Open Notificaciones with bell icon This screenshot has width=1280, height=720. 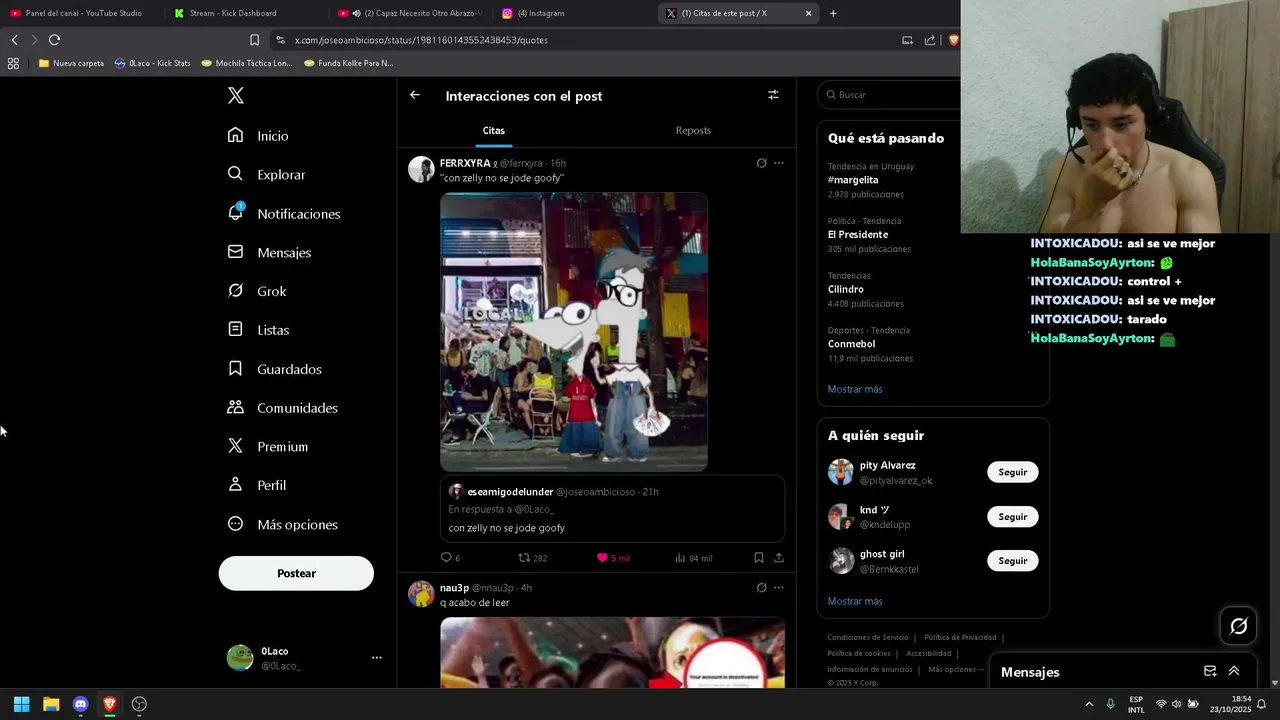[x=285, y=213]
